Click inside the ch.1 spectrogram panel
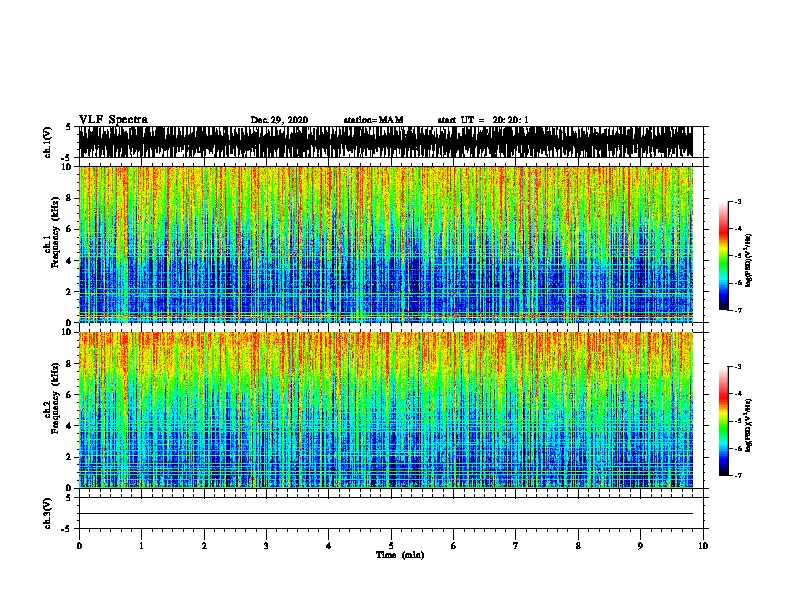The width and height of the screenshot is (792, 612). [x=386, y=244]
